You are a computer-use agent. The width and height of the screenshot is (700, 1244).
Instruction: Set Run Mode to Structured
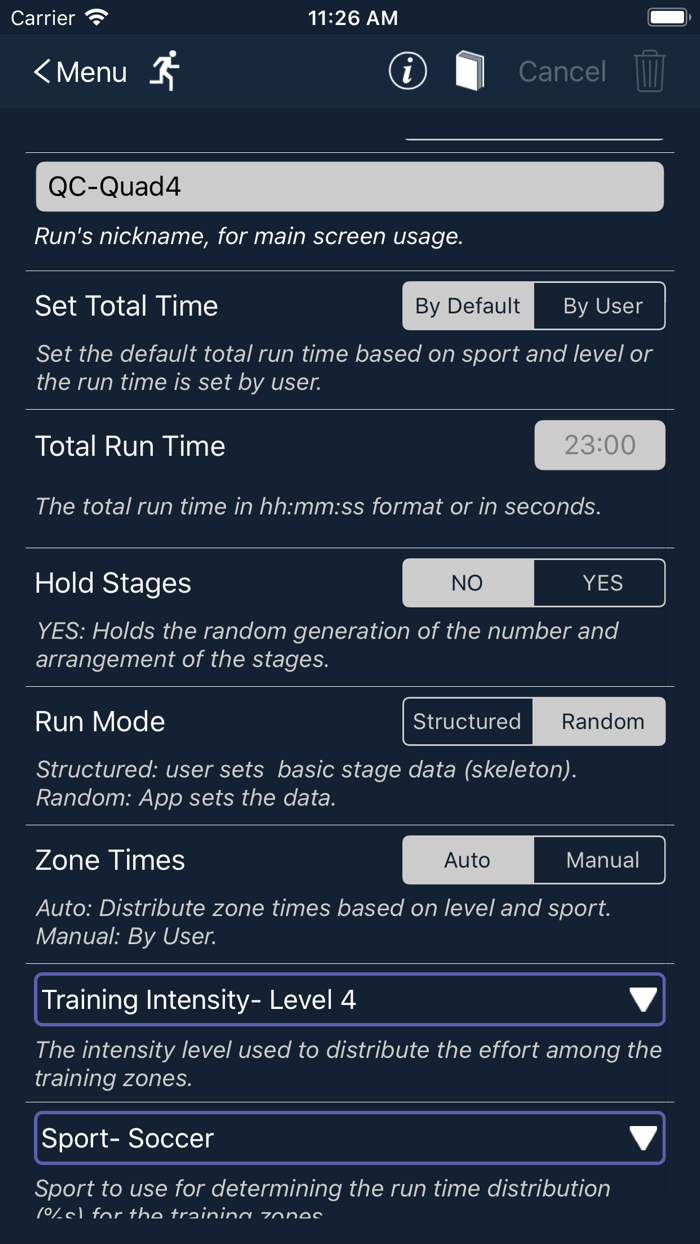click(467, 721)
